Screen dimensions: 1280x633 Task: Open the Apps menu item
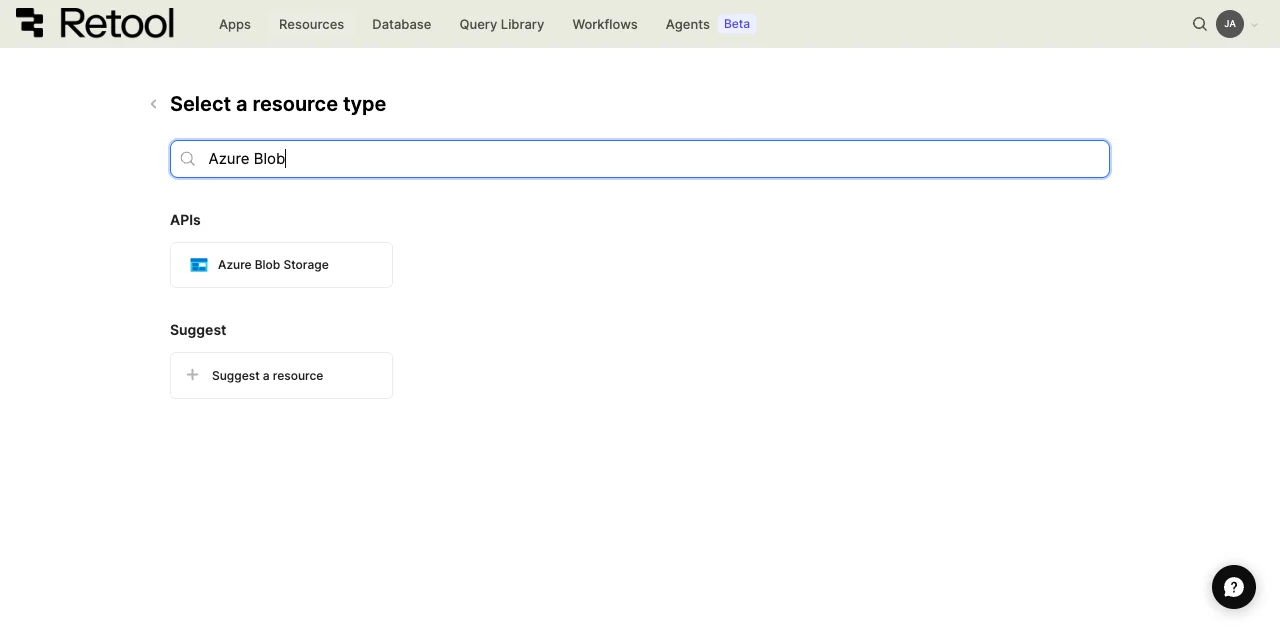click(235, 24)
